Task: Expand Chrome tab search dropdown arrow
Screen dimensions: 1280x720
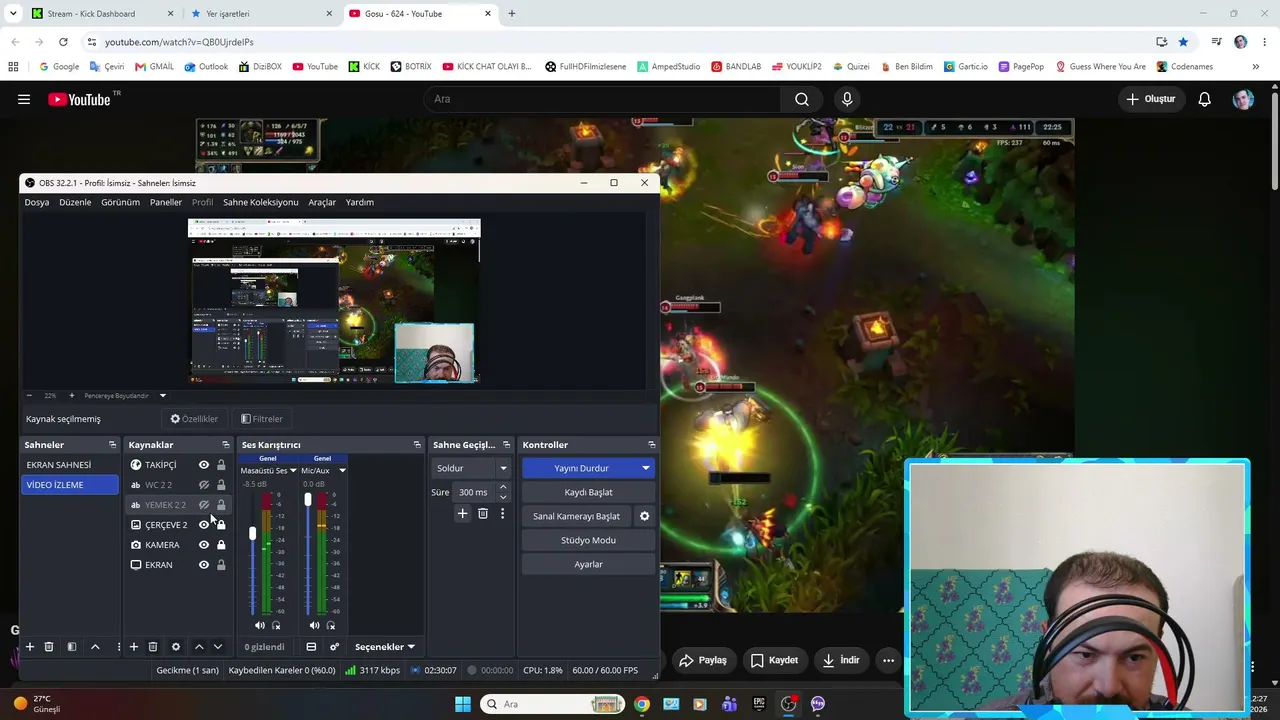Action: click(x=13, y=14)
